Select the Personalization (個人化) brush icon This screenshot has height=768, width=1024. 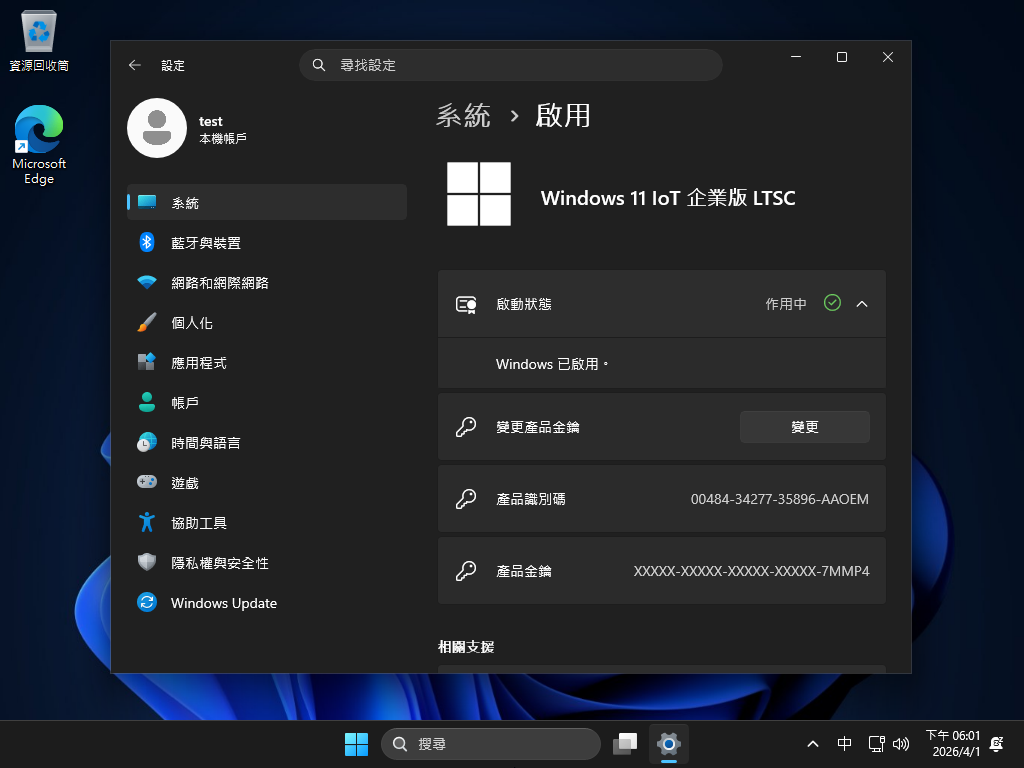coord(147,323)
